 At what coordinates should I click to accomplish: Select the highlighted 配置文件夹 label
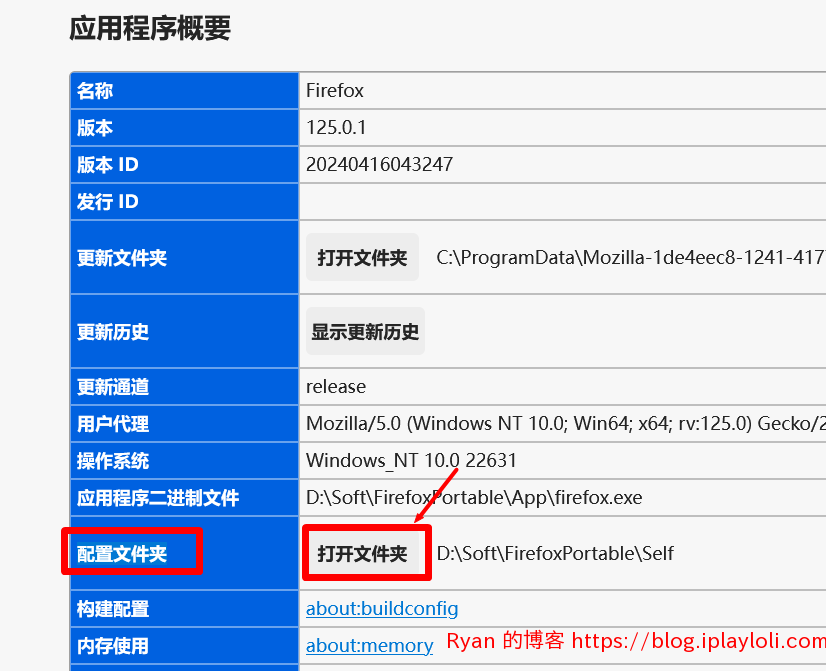coord(122,554)
